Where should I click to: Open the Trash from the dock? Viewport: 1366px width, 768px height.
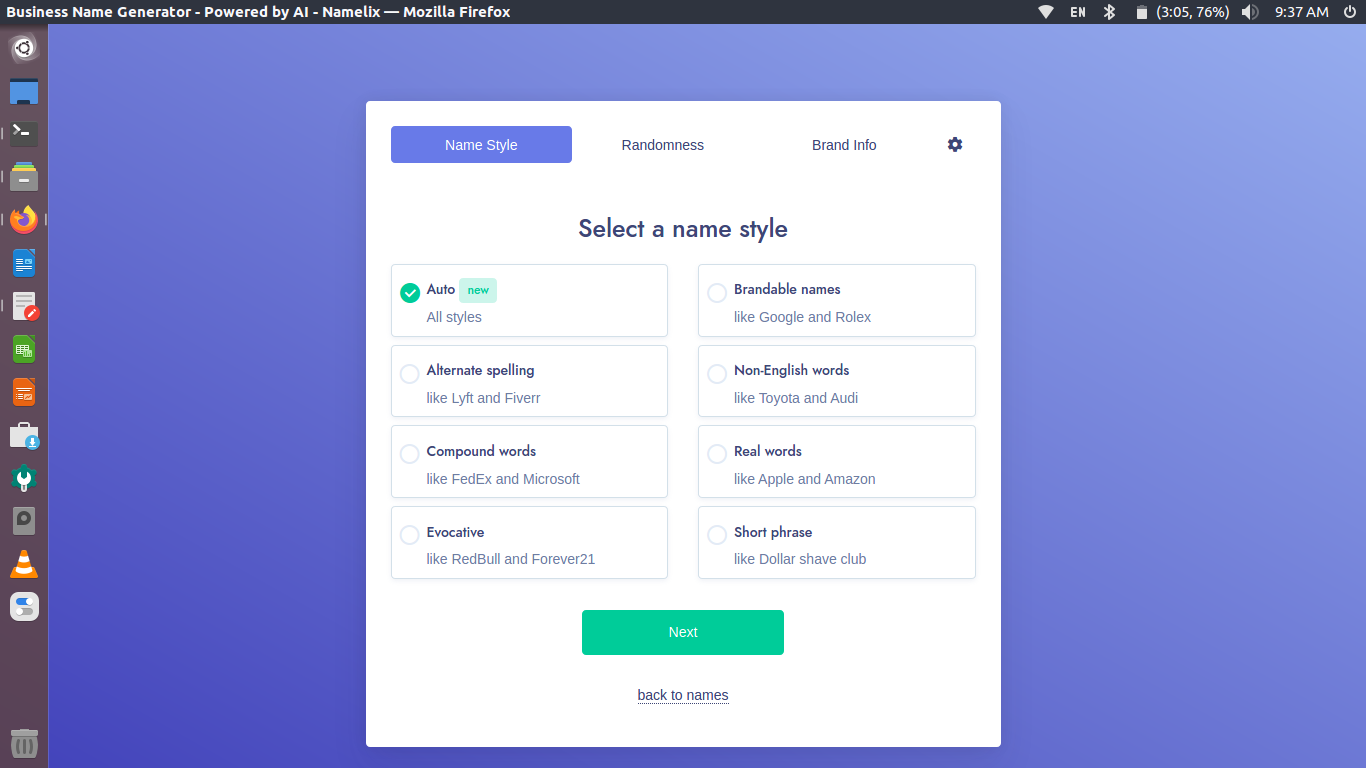tap(23, 743)
